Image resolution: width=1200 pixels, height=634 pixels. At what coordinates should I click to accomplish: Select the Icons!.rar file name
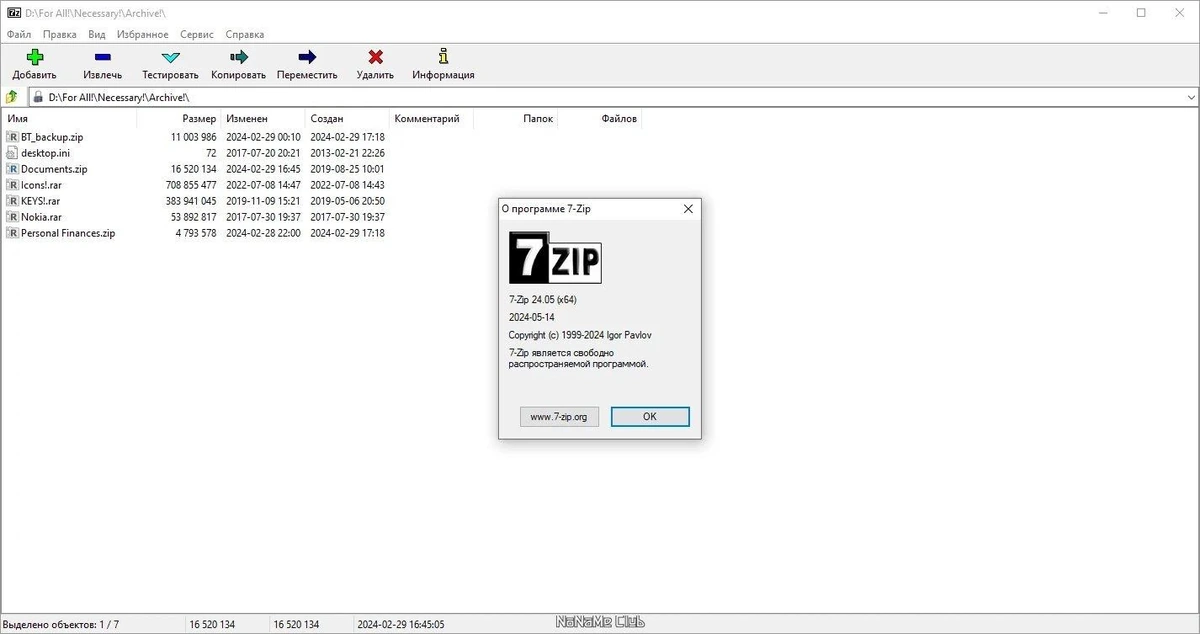41,185
